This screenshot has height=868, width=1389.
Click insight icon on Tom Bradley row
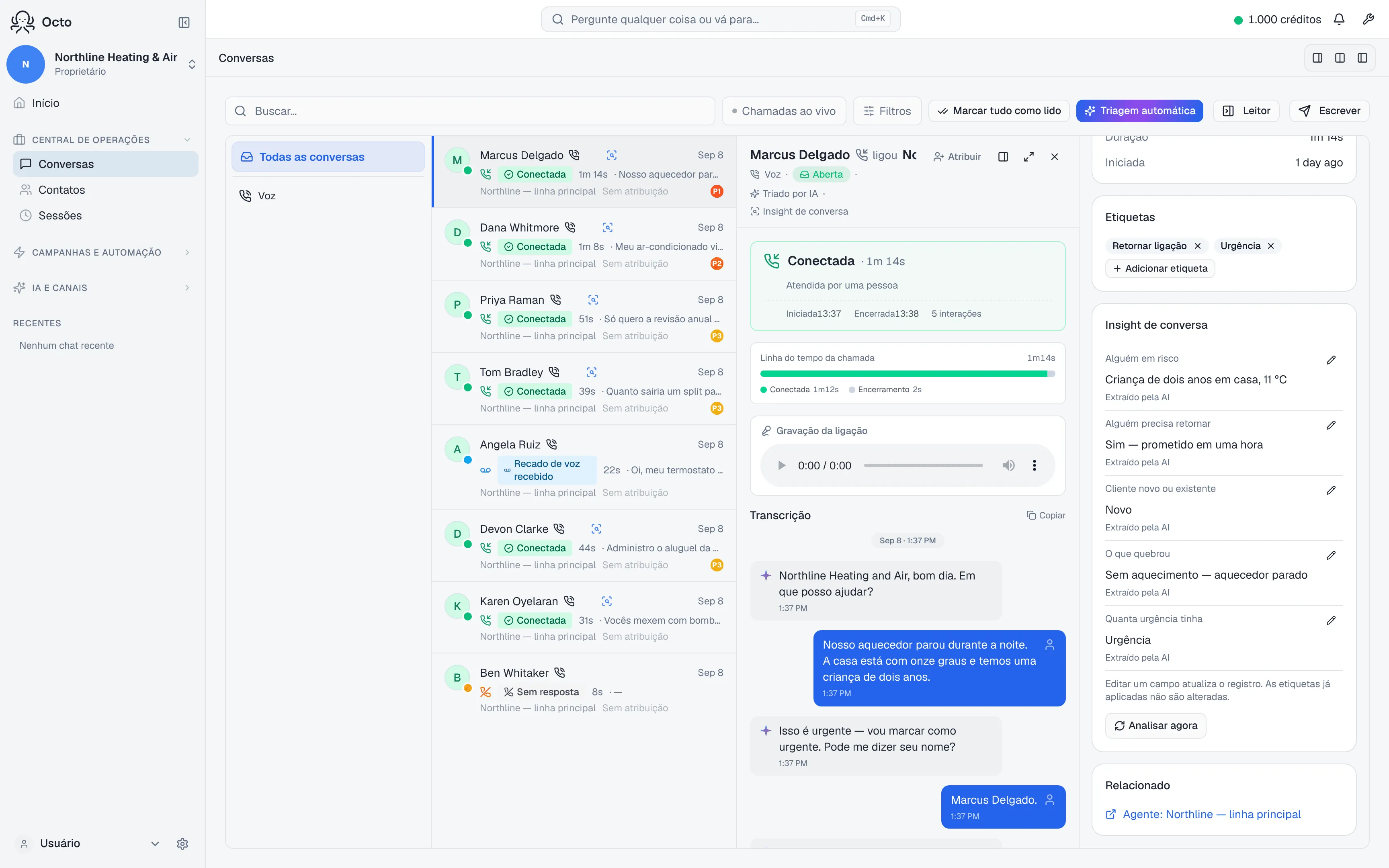click(591, 372)
